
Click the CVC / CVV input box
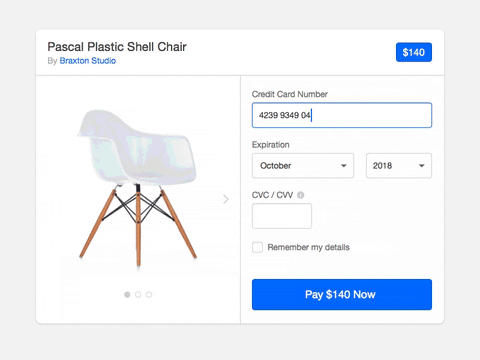point(282,216)
